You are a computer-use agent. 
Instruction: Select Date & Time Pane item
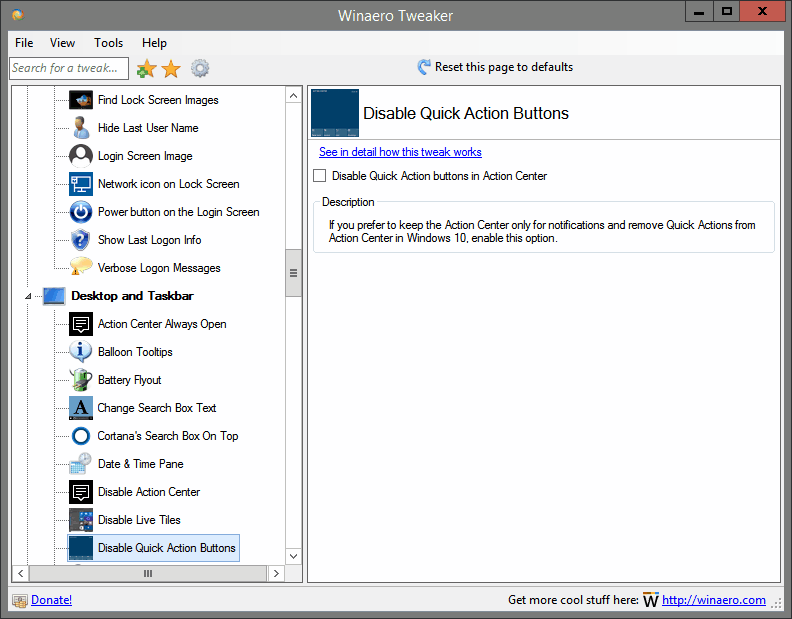140,464
